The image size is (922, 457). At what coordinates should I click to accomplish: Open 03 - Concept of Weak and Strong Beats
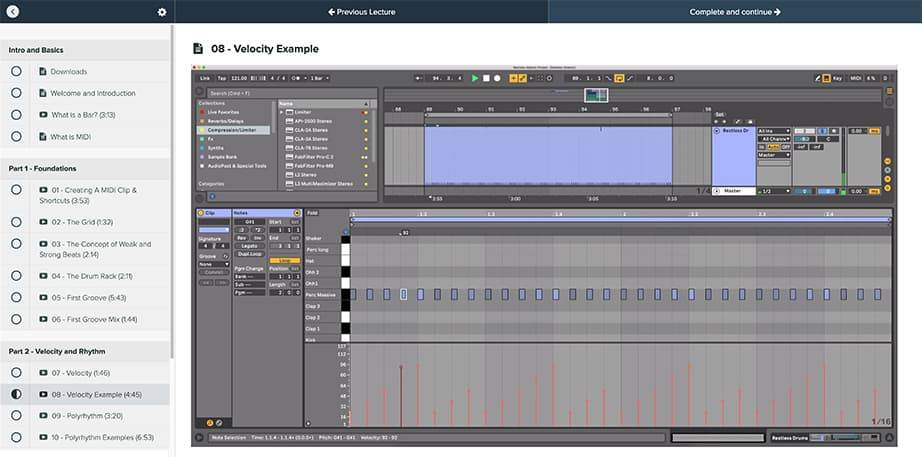(x=95, y=249)
